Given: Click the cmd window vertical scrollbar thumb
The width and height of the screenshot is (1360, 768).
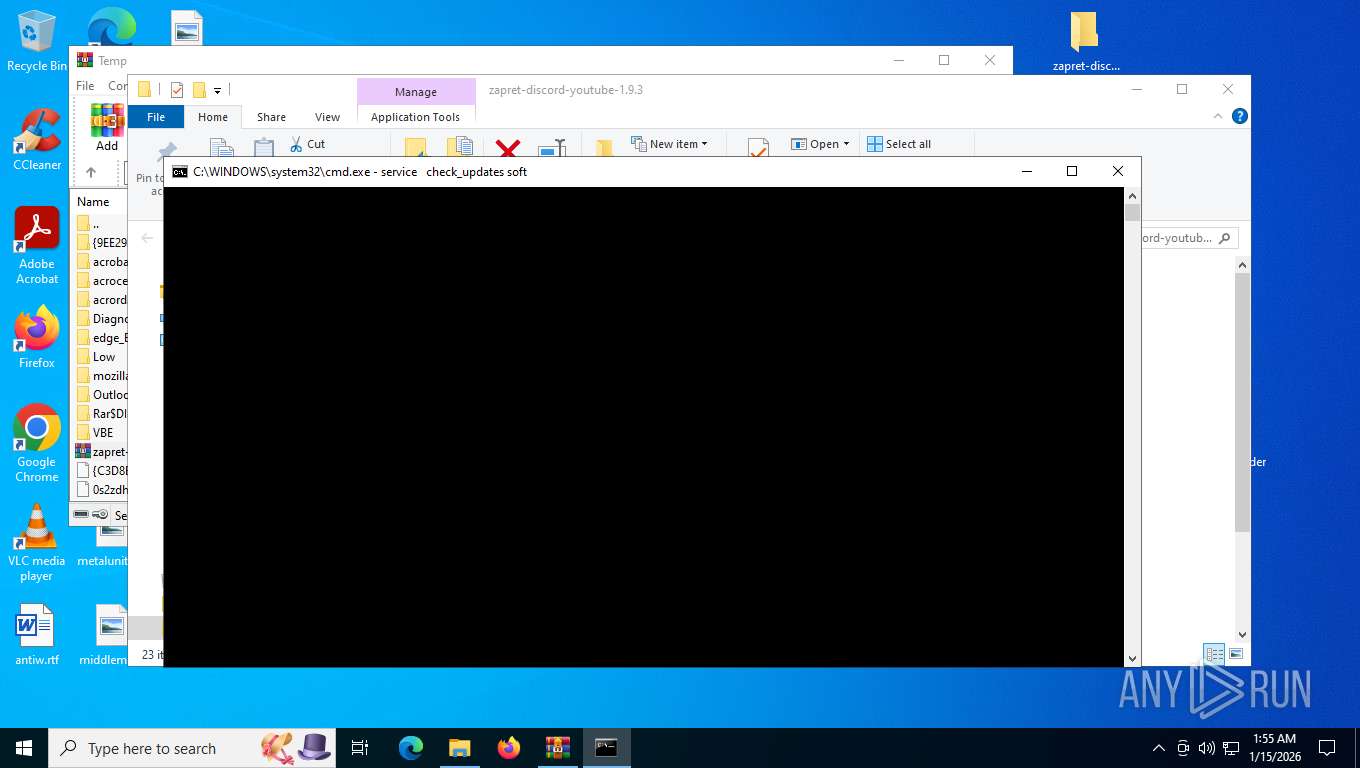Looking at the screenshot, I should [x=1132, y=212].
